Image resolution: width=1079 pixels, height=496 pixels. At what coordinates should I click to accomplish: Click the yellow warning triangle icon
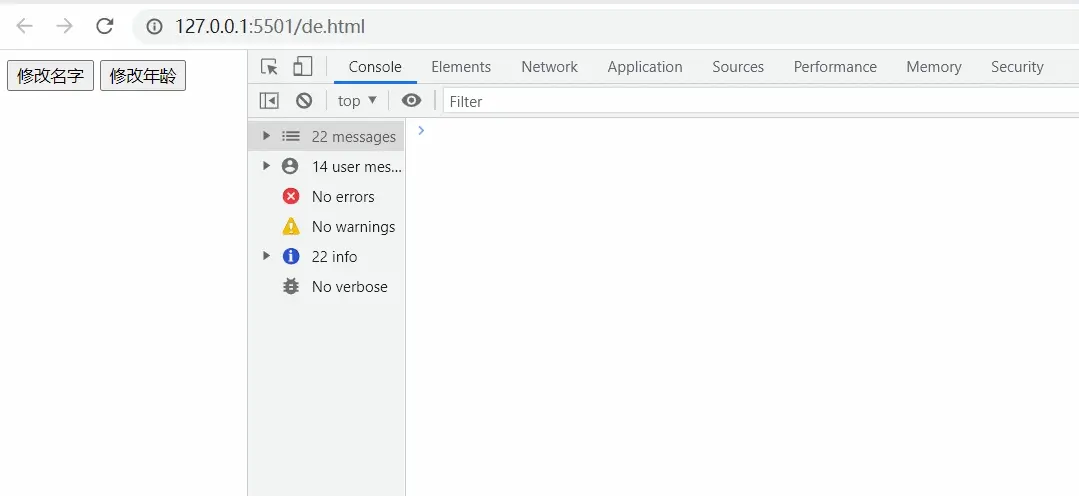point(291,226)
